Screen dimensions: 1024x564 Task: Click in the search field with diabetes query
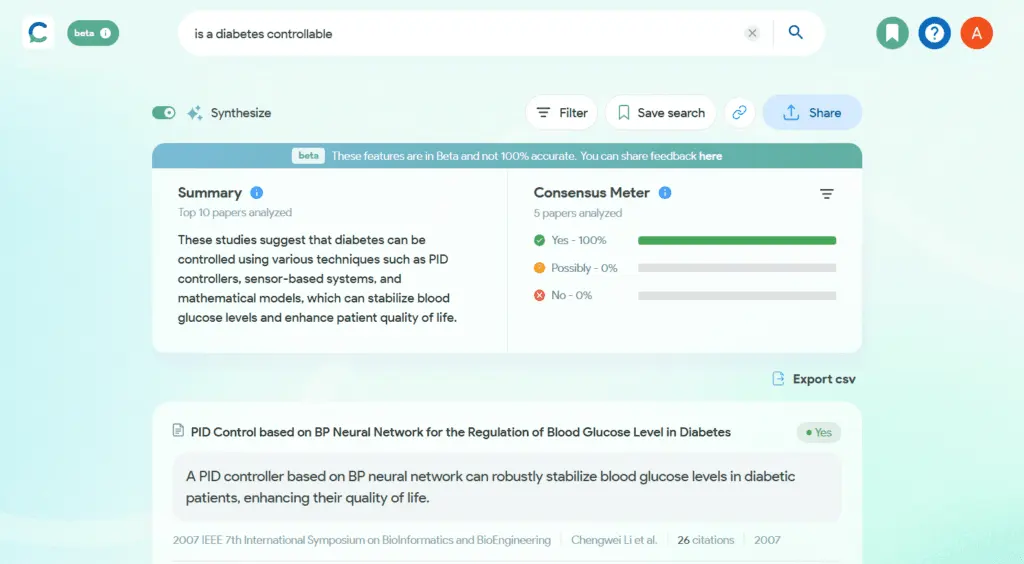pos(464,33)
